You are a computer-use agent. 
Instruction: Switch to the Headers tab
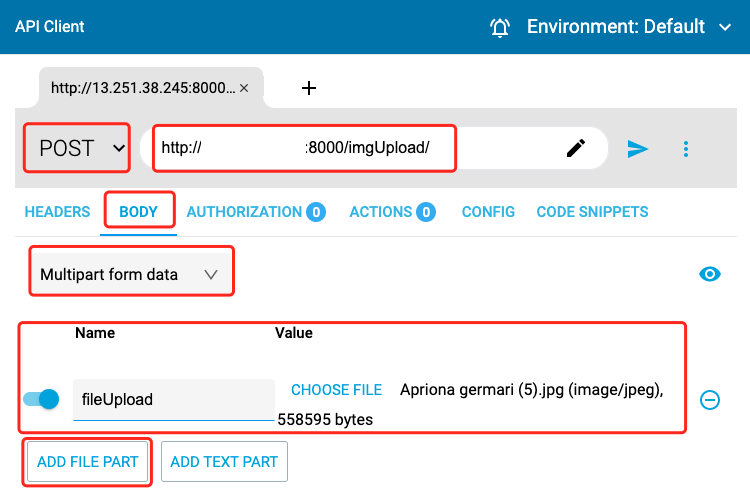[x=57, y=212]
